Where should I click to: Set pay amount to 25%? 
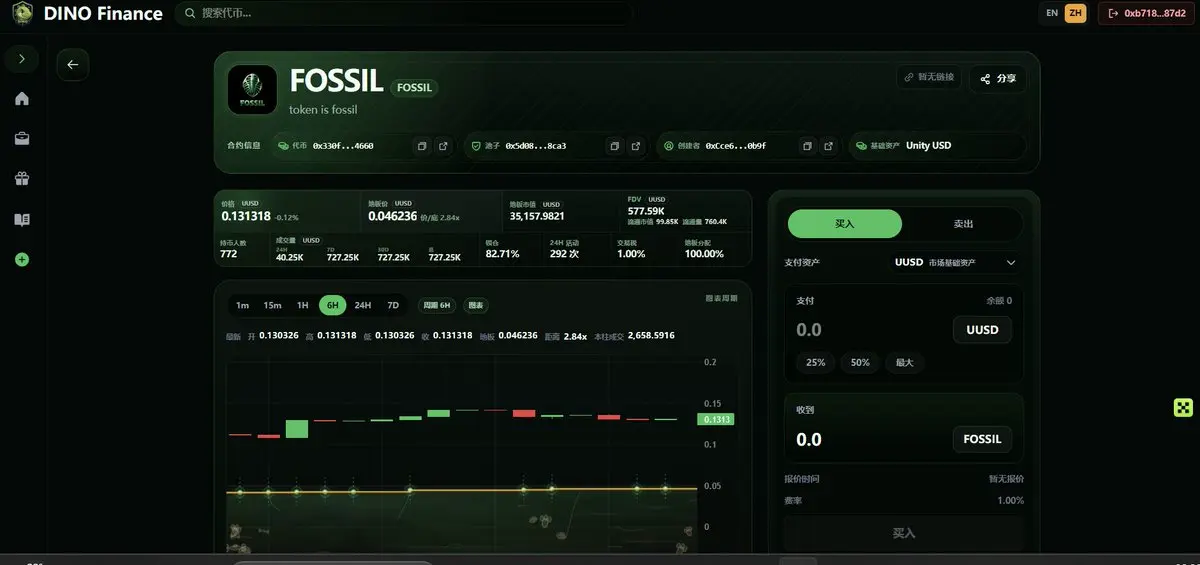815,362
